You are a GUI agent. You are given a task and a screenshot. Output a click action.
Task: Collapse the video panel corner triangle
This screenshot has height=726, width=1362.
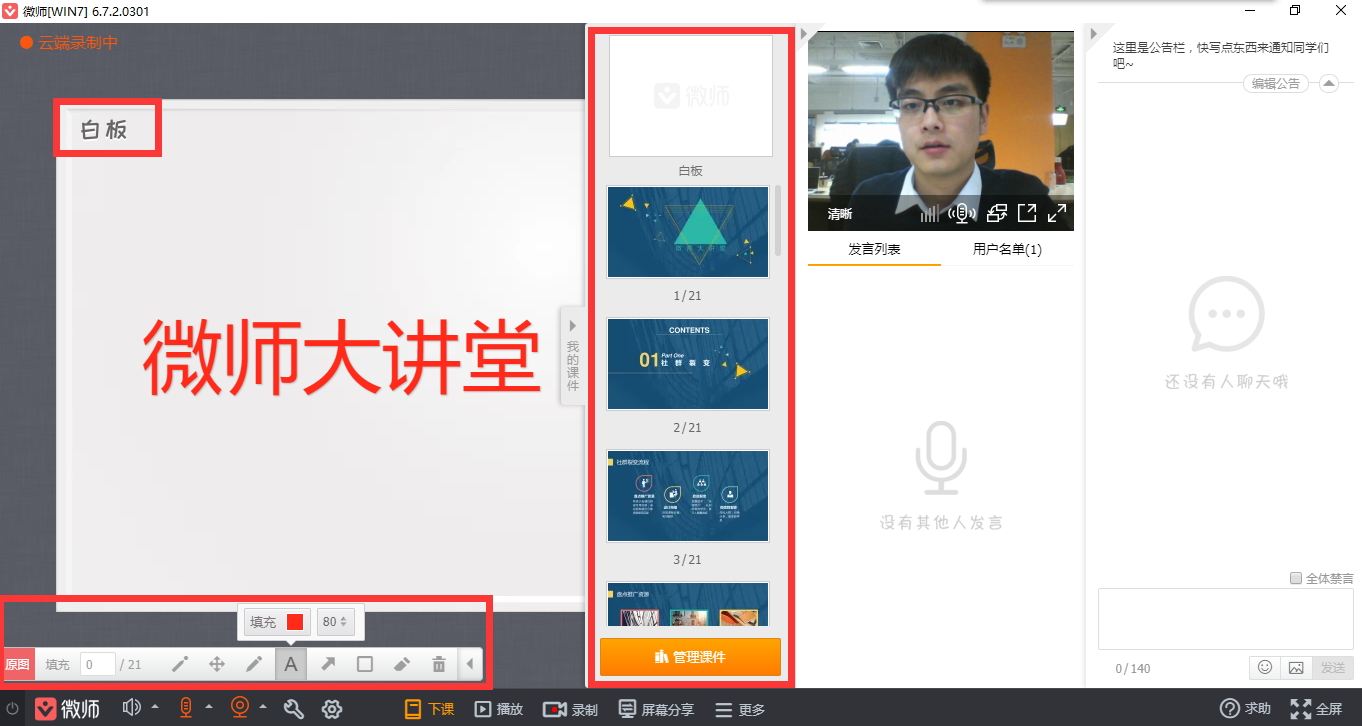(x=803, y=35)
